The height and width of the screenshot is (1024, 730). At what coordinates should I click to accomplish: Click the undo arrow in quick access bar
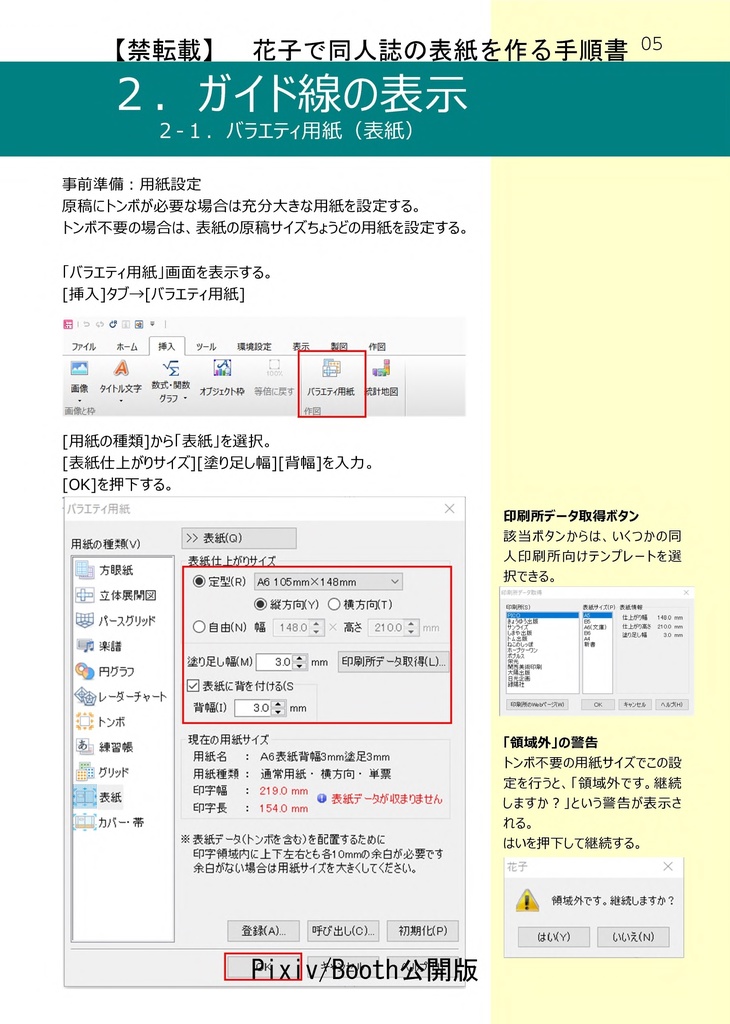coord(87,324)
